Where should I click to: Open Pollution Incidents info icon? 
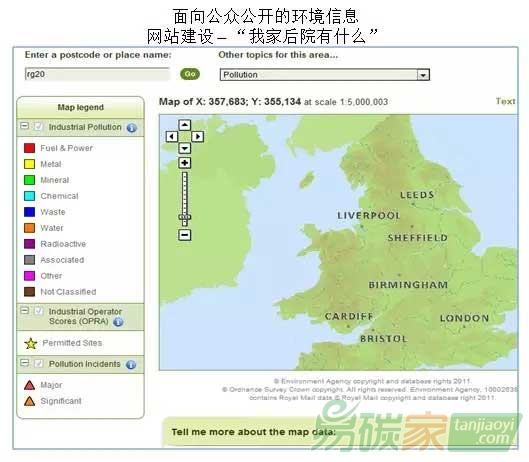(131, 364)
